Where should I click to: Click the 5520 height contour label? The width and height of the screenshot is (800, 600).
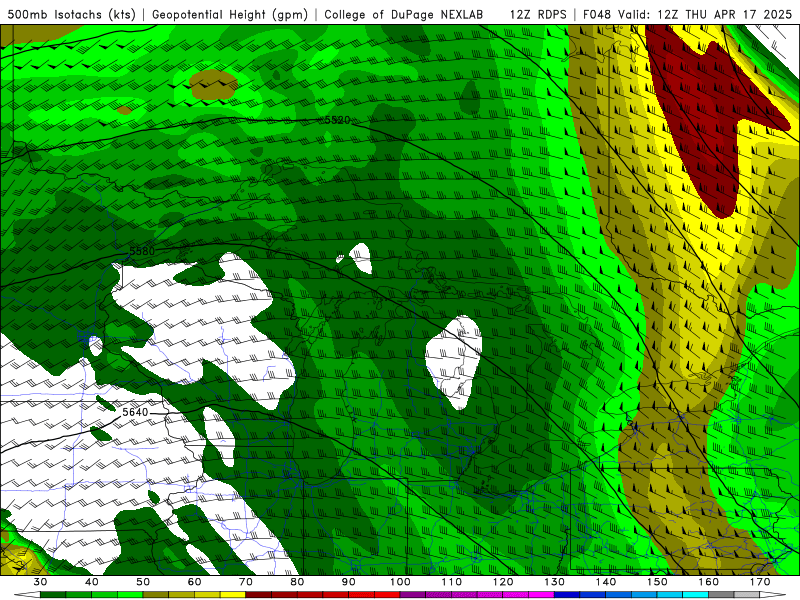(338, 120)
